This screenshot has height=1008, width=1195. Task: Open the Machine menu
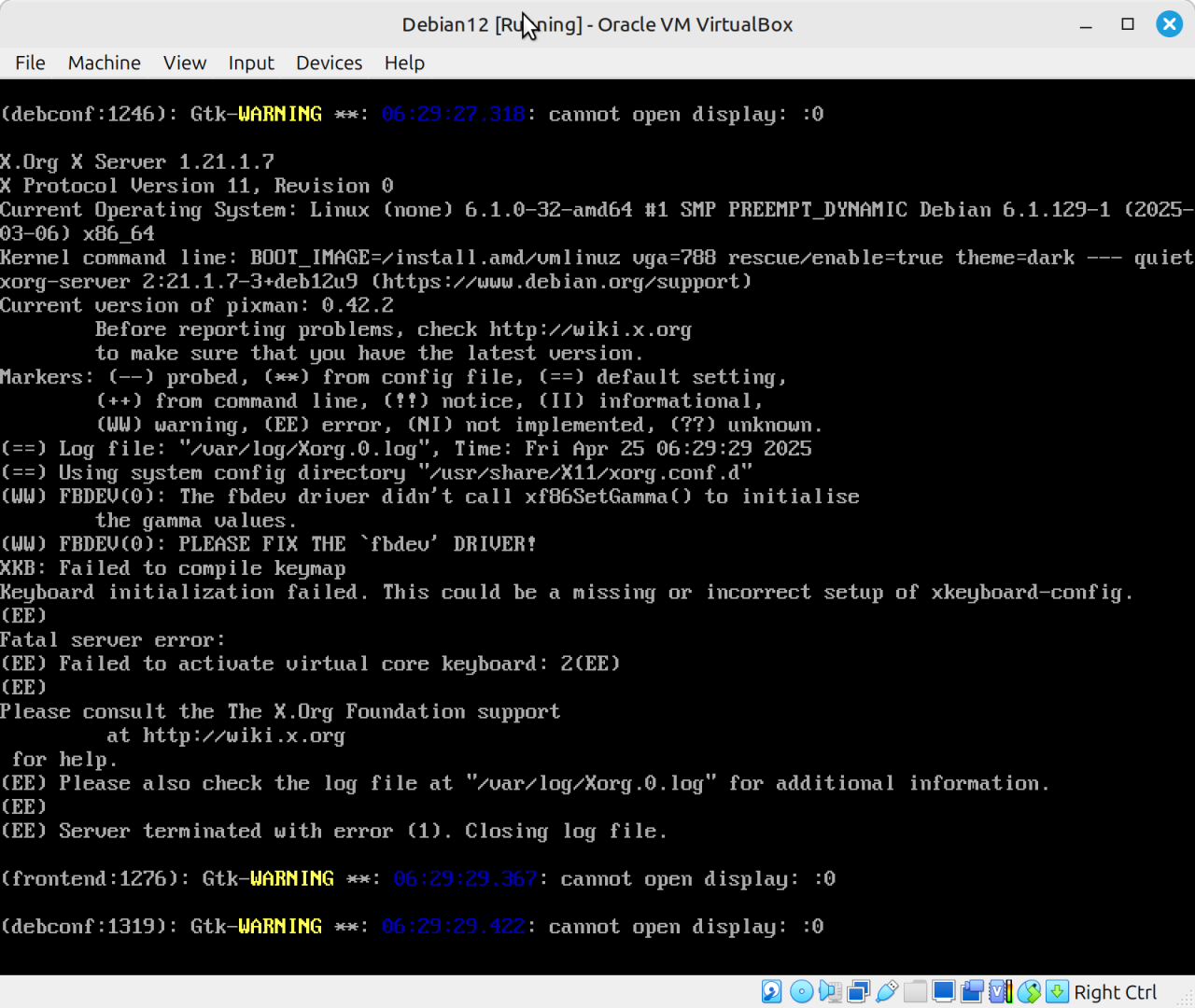point(104,63)
